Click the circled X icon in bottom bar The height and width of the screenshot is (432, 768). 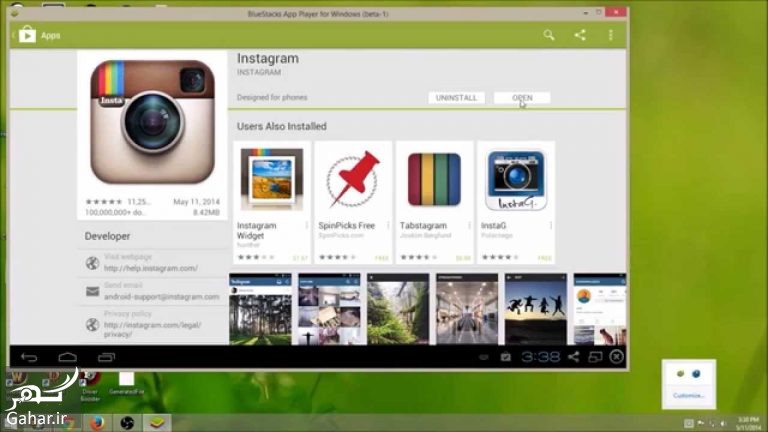[x=617, y=357]
